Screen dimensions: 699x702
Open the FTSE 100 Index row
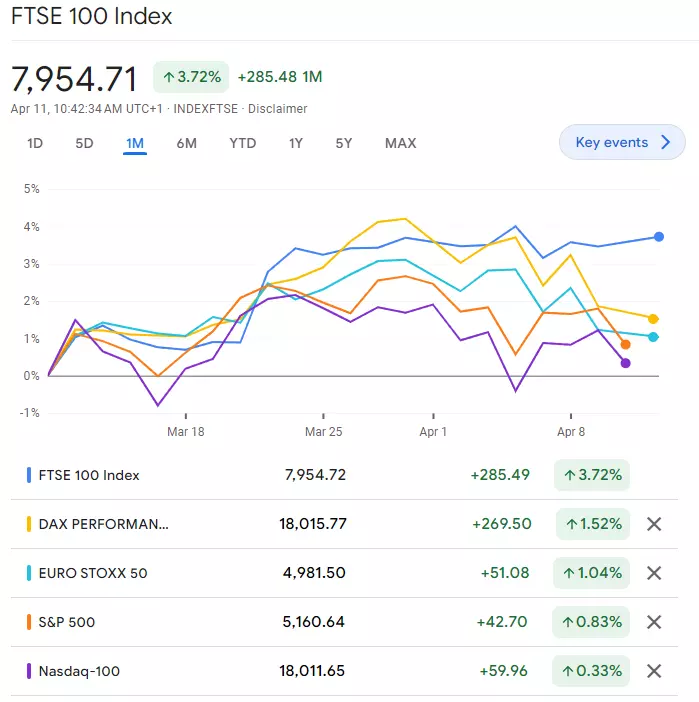coord(344,475)
